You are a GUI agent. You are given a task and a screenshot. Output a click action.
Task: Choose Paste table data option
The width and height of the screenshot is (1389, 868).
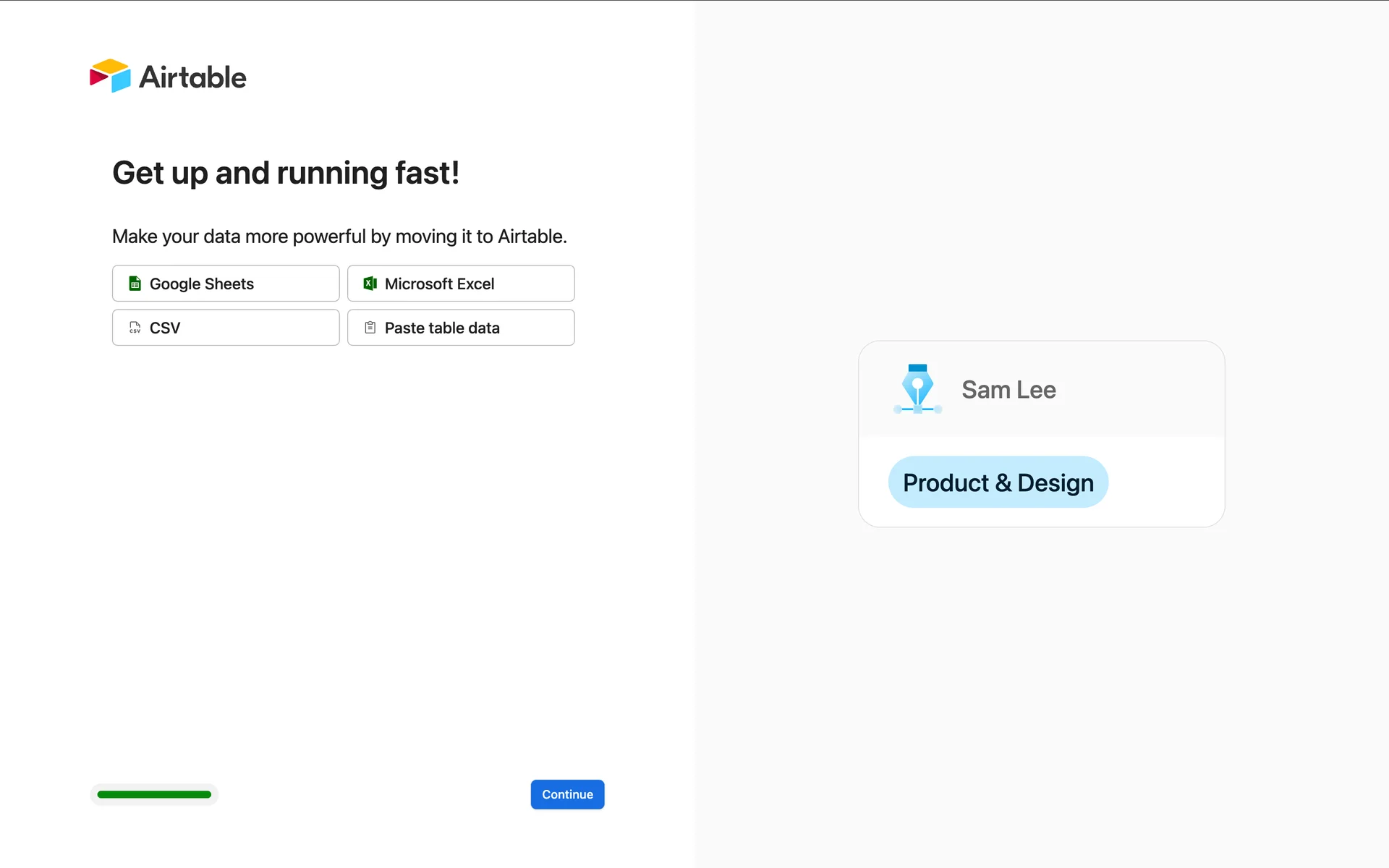460,328
